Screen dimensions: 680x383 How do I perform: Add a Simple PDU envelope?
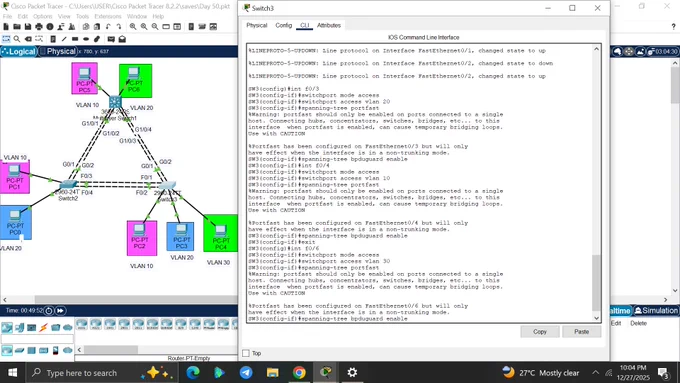(111, 39)
